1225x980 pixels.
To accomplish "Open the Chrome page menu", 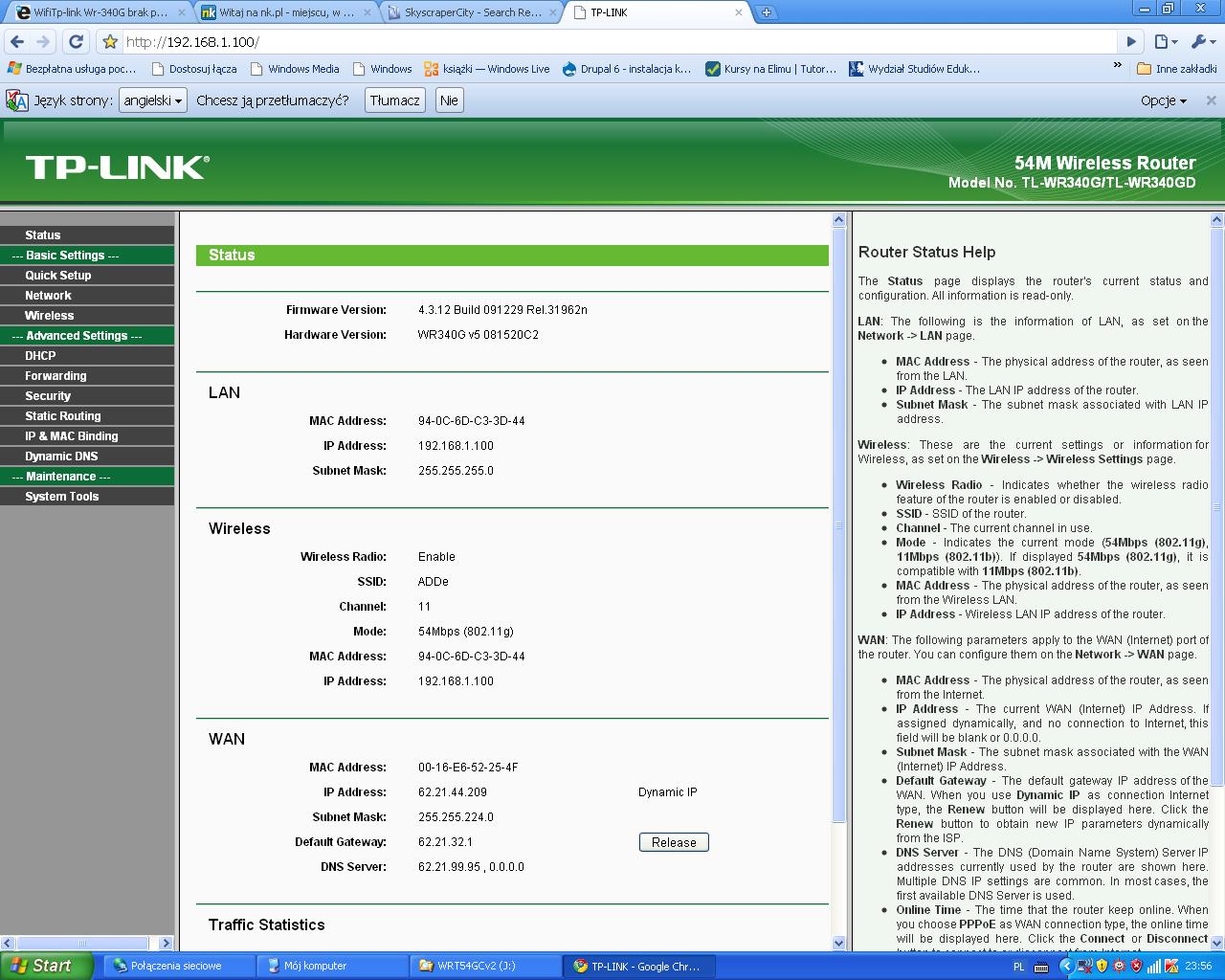I will (x=1165, y=42).
